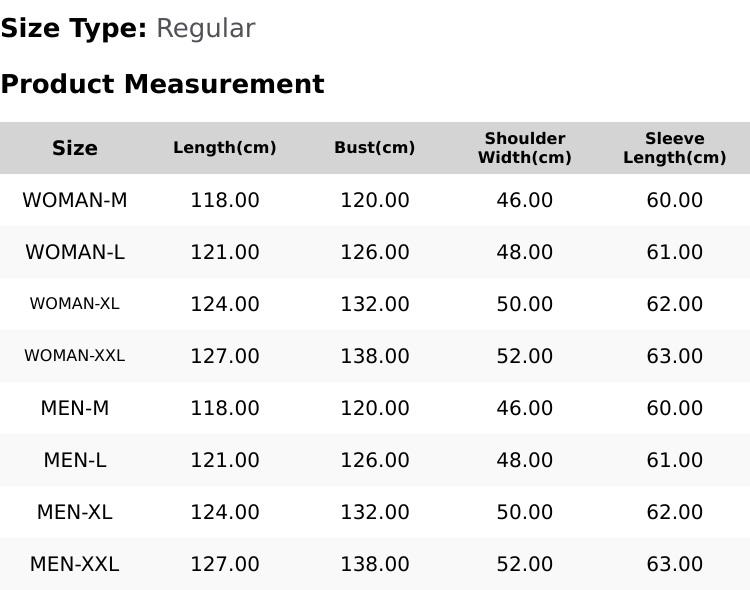Select the WOMAN-XL size label
Viewport: 750px width, 590px height.
[75, 304]
